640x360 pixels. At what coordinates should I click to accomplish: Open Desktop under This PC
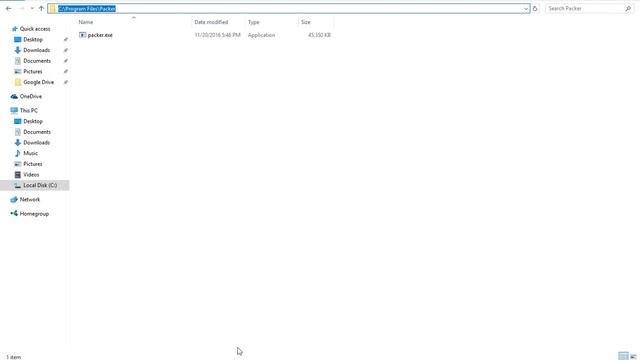pyautogui.click(x=33, y=121)
